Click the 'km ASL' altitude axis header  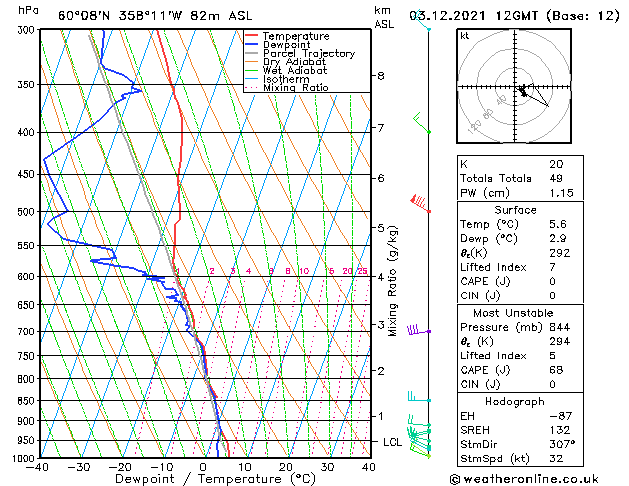point(384,17)
